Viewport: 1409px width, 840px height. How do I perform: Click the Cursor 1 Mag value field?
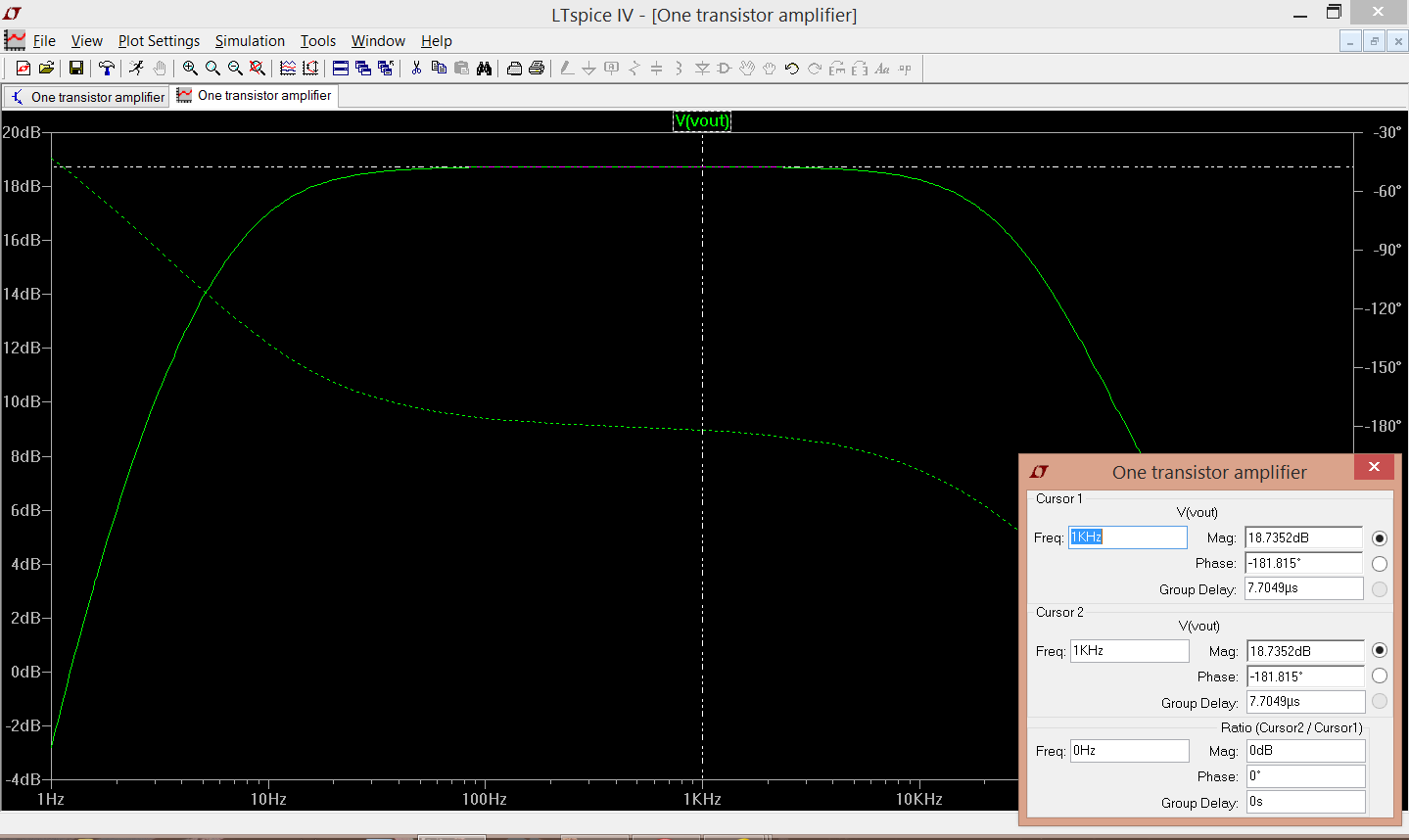(x=1303, y=537)
